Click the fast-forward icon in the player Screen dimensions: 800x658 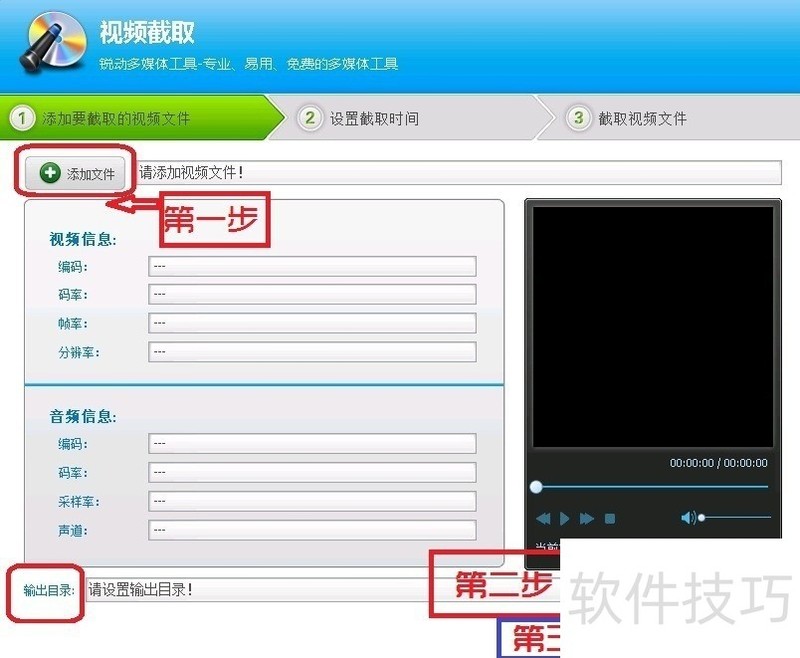pyautogui.click(x=588, y=518)
